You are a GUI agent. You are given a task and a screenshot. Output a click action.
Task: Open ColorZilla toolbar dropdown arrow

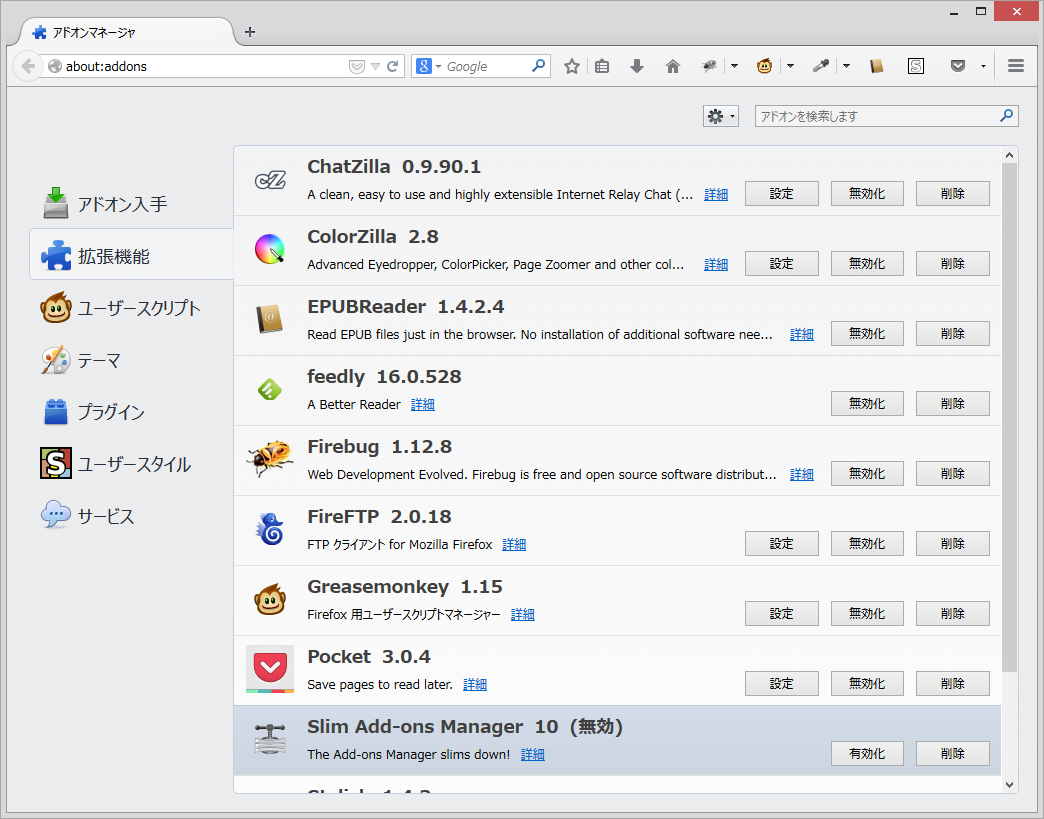(x=846, y=66)
